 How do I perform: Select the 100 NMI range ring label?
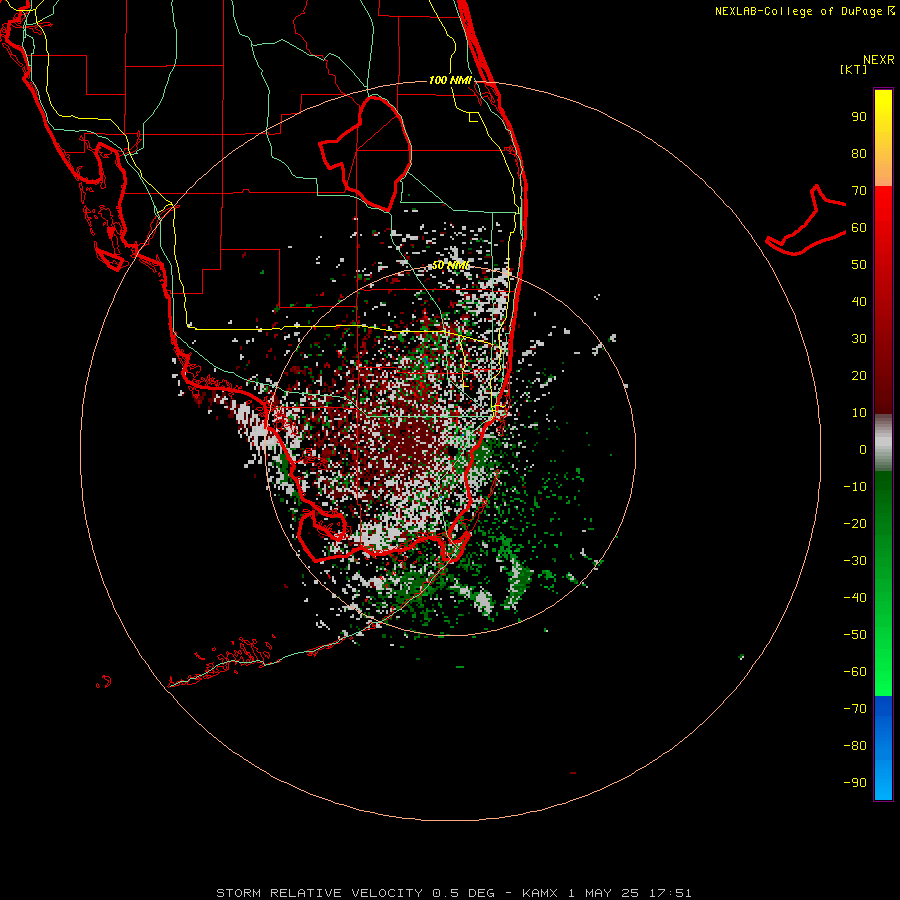coord(450,80)
